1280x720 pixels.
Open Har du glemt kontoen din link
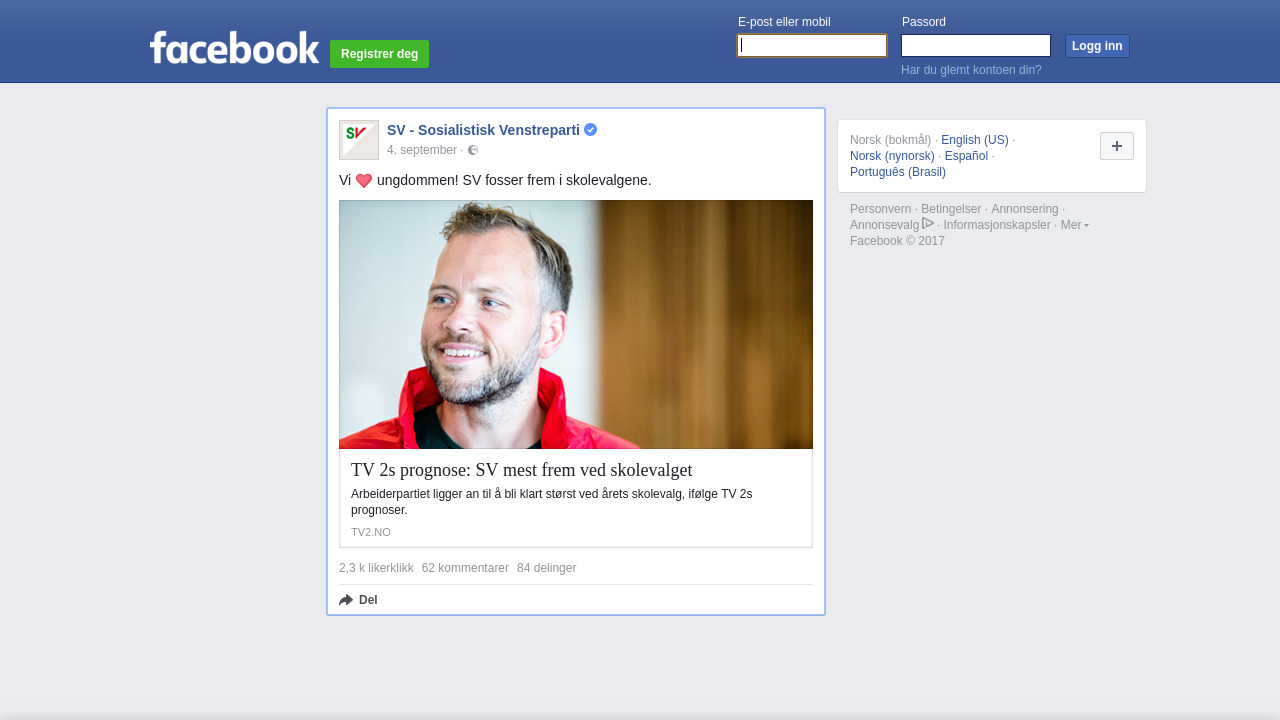(971, 70)
